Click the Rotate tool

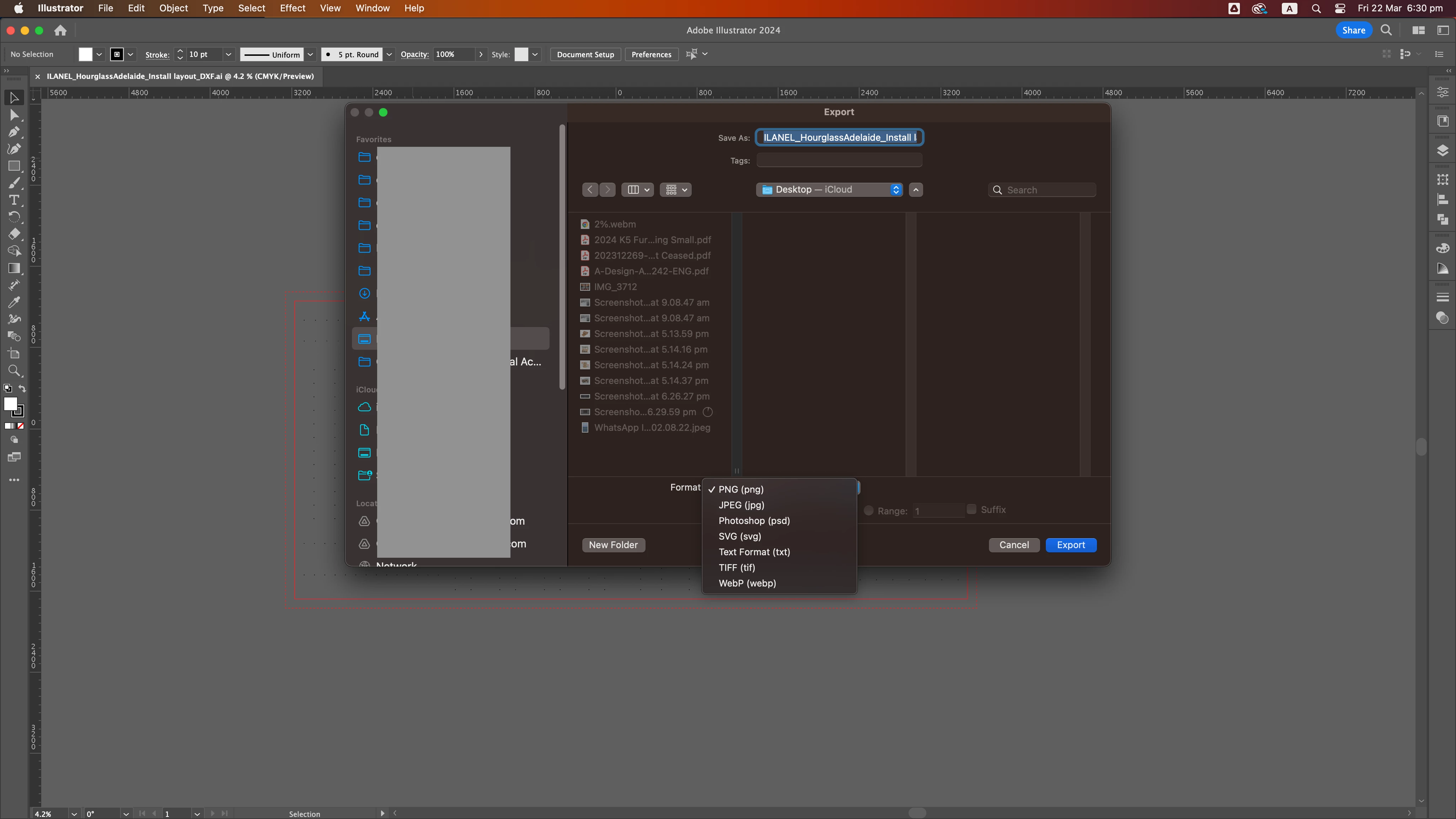click(14, 217)
